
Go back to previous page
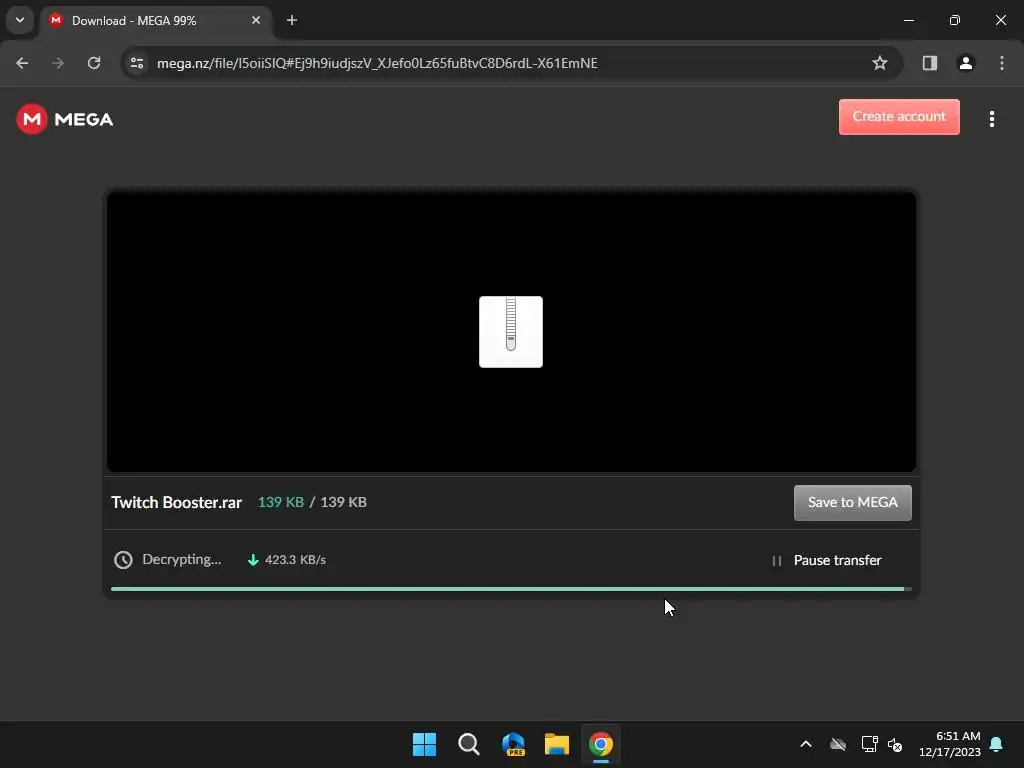click(x=22, y=63)
